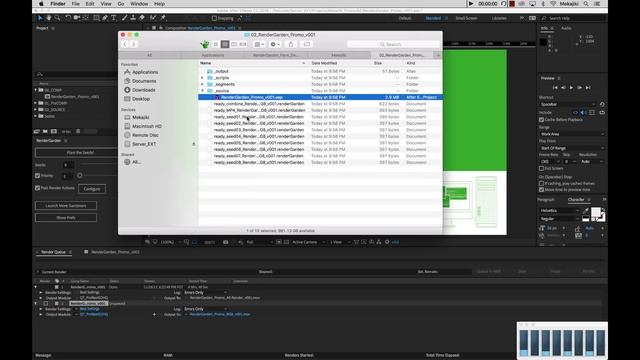Screen dimensions: 640x360
Task: Toggle the Snapping checkbox
Action: [214, 18]
